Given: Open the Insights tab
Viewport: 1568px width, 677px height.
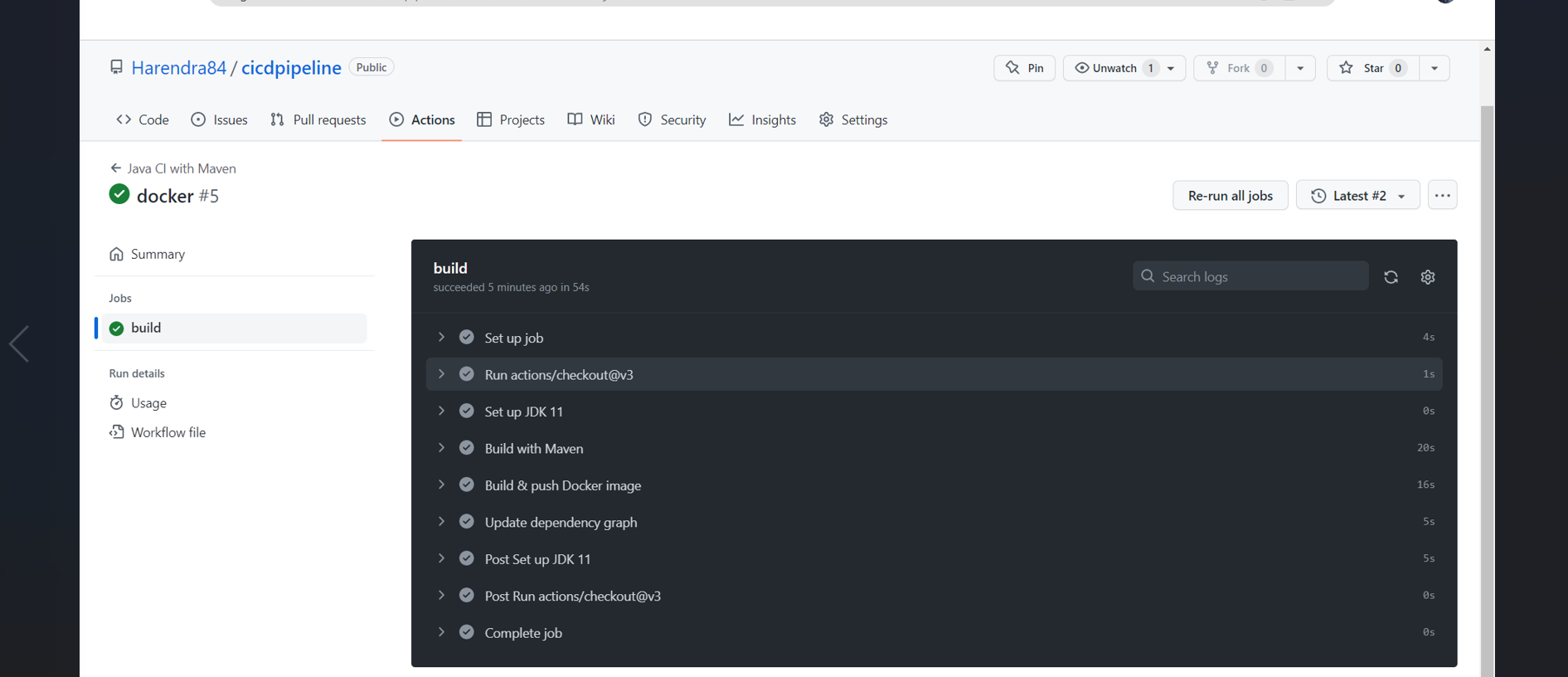Looking at the screenshot, I should (763, 119).
